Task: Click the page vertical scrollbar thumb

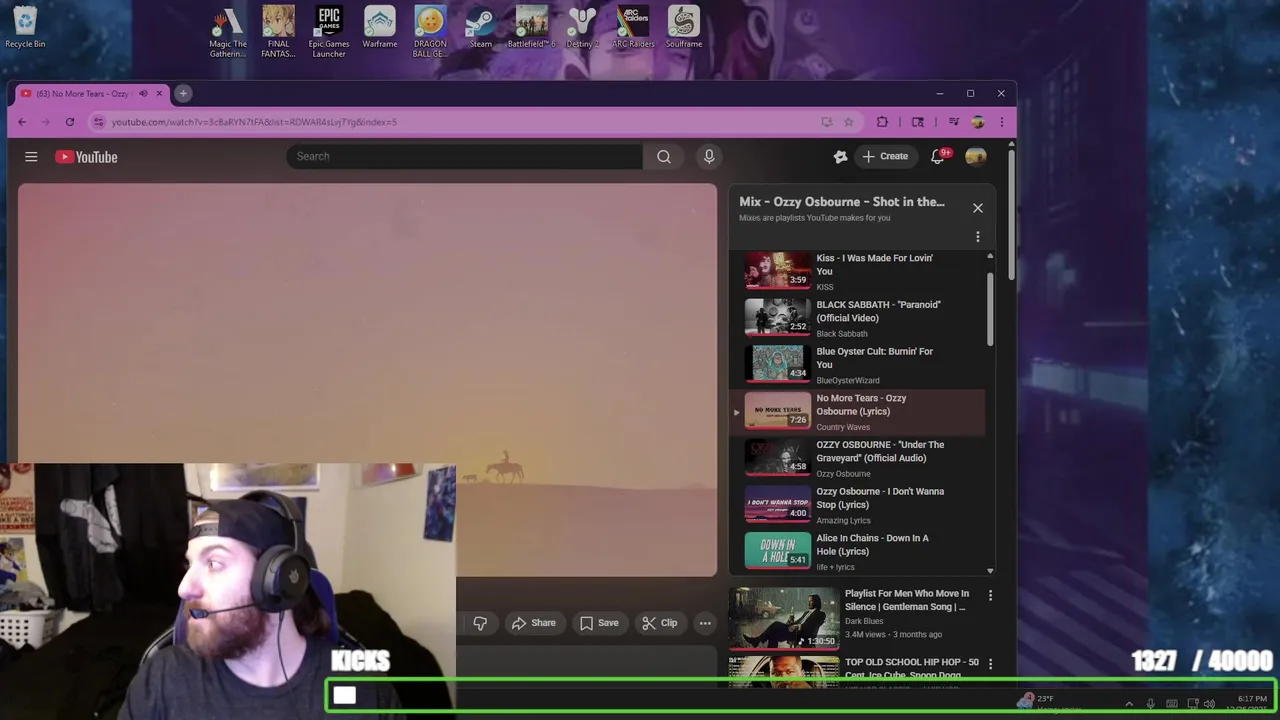Action: tap(1011, 215)
